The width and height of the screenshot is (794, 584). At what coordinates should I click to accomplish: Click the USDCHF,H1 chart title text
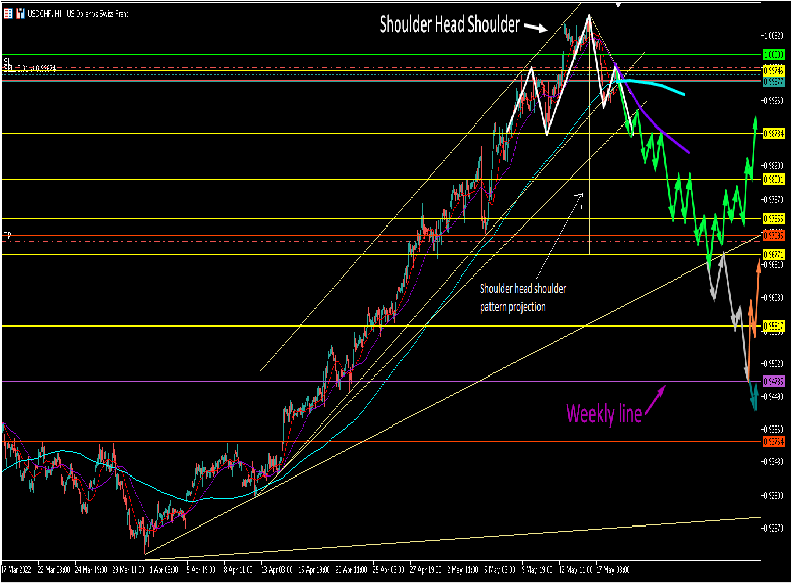point(77,14)
